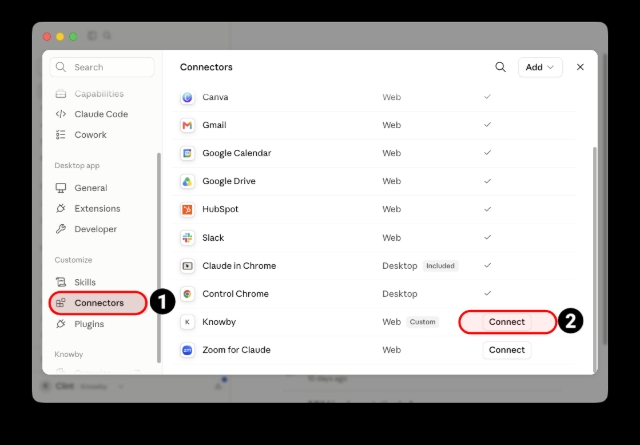Viewport: 640px width, 445px height.
Task: Open Plugins in the Customize section
Action: 98,324
